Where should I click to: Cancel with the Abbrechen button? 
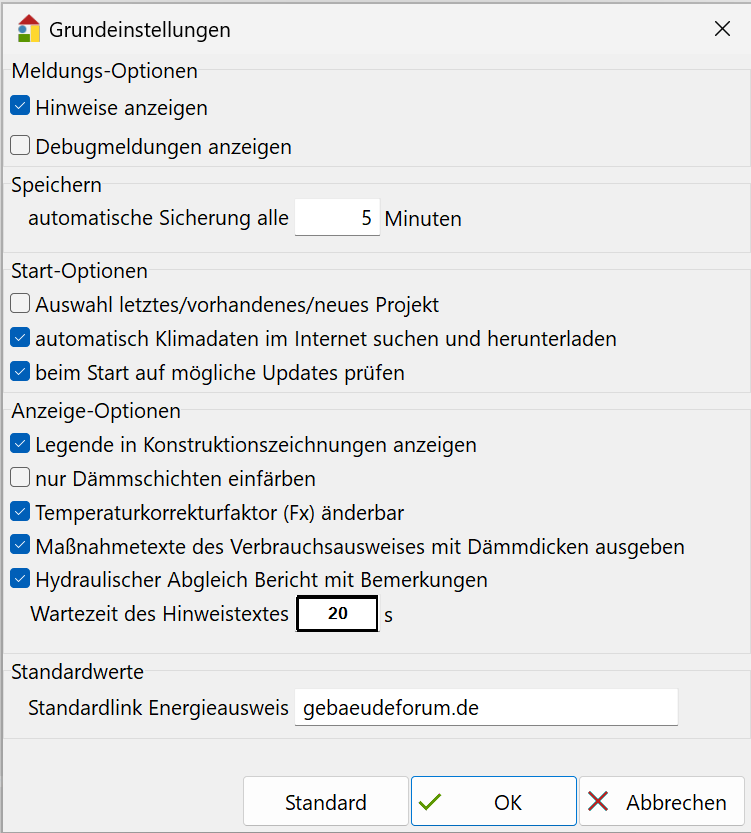pos(662,802)
